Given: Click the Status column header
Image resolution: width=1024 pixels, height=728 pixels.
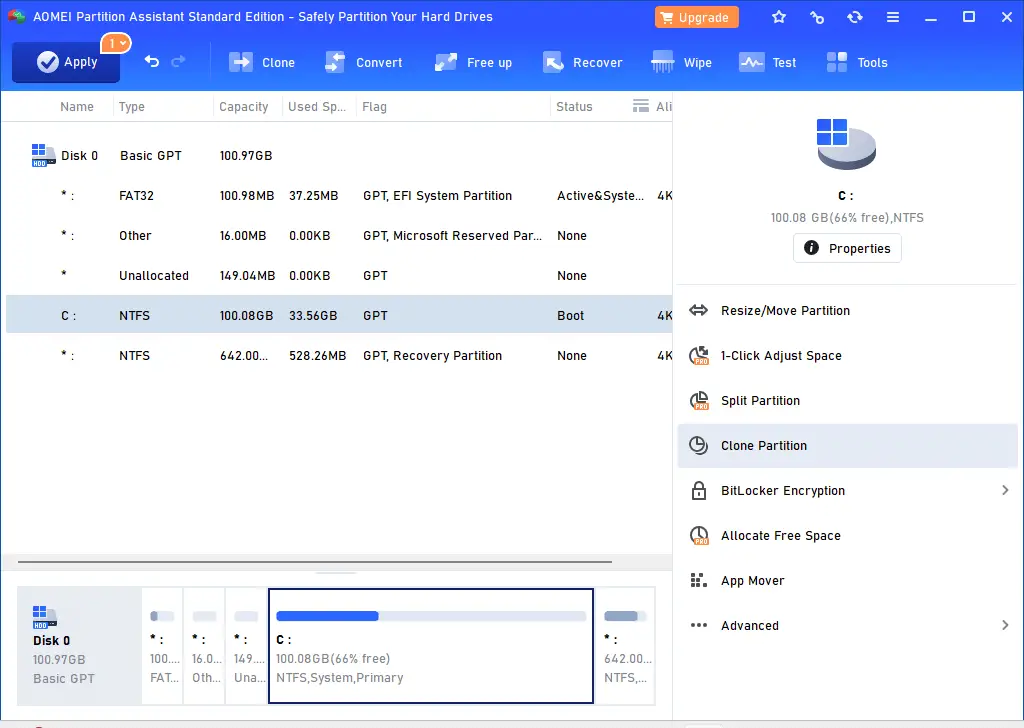Looking at the screenshot, I should click(x=574, y=106).
